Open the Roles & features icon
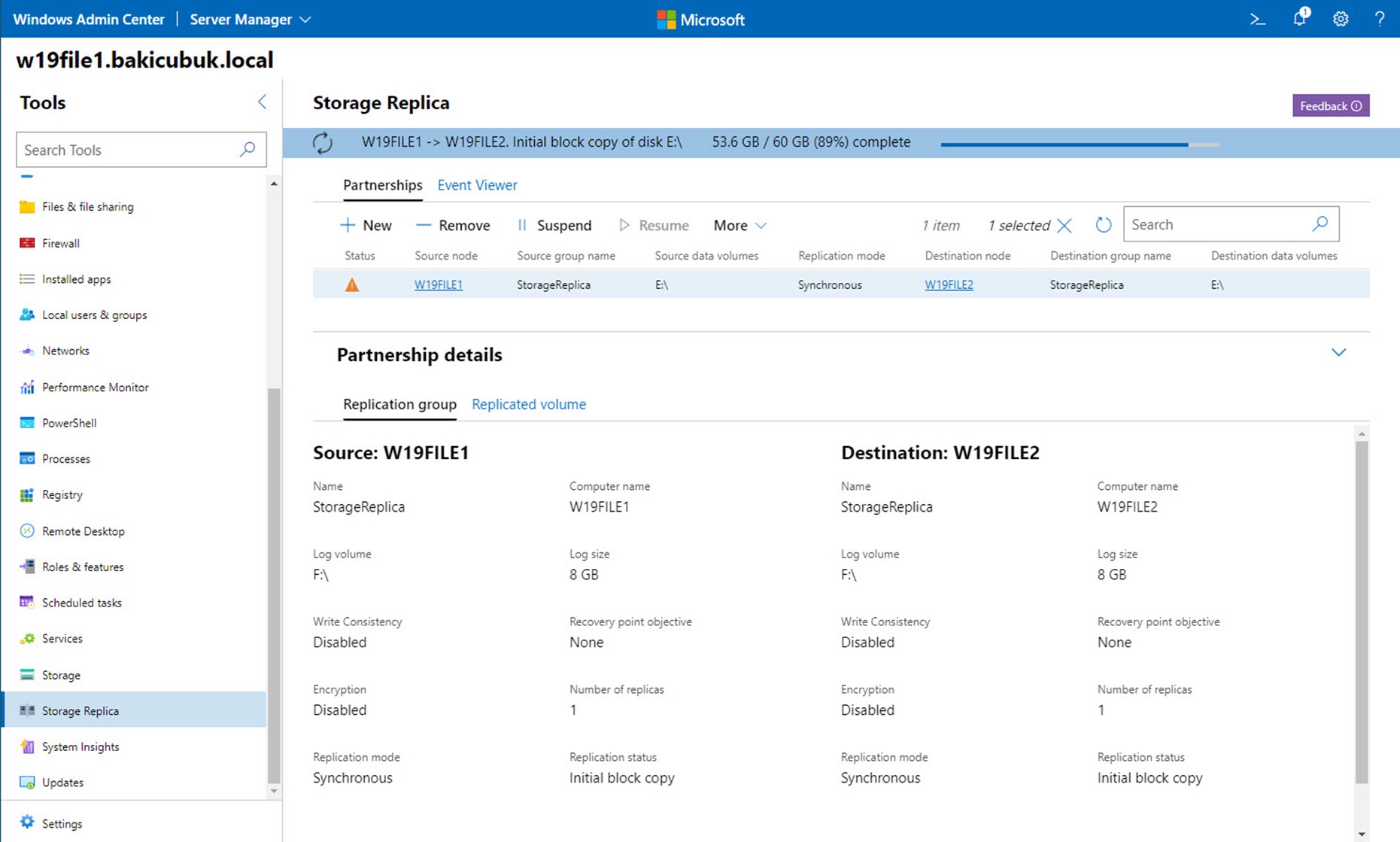1400x842 pixels. [x=27, y=567]
